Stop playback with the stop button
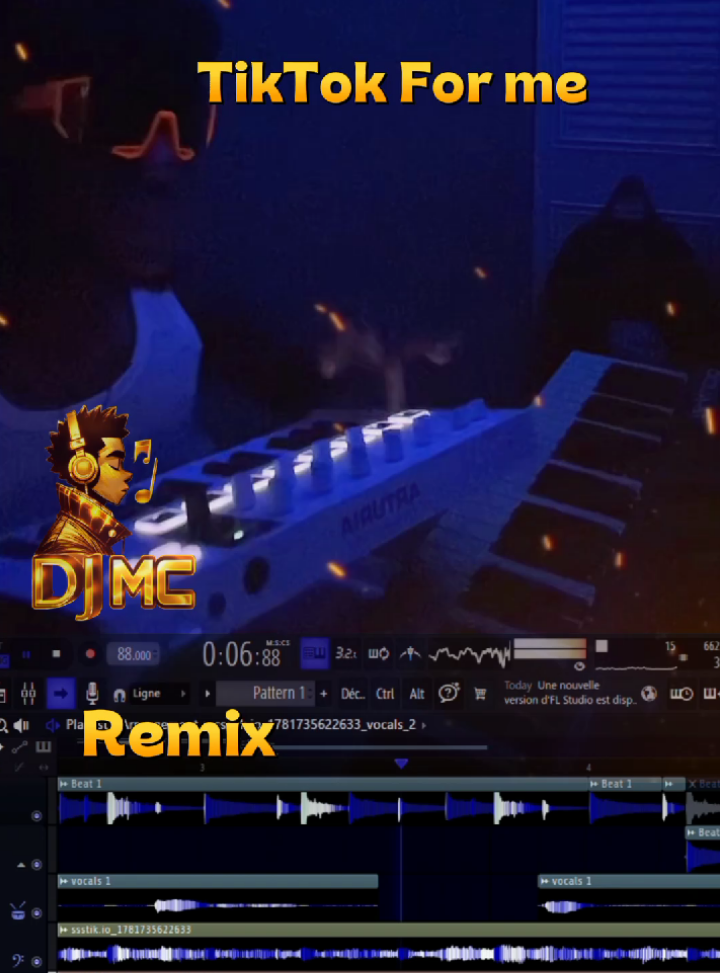Image resolution: width=720 pixels, height=973 pixels. (56, 653)
